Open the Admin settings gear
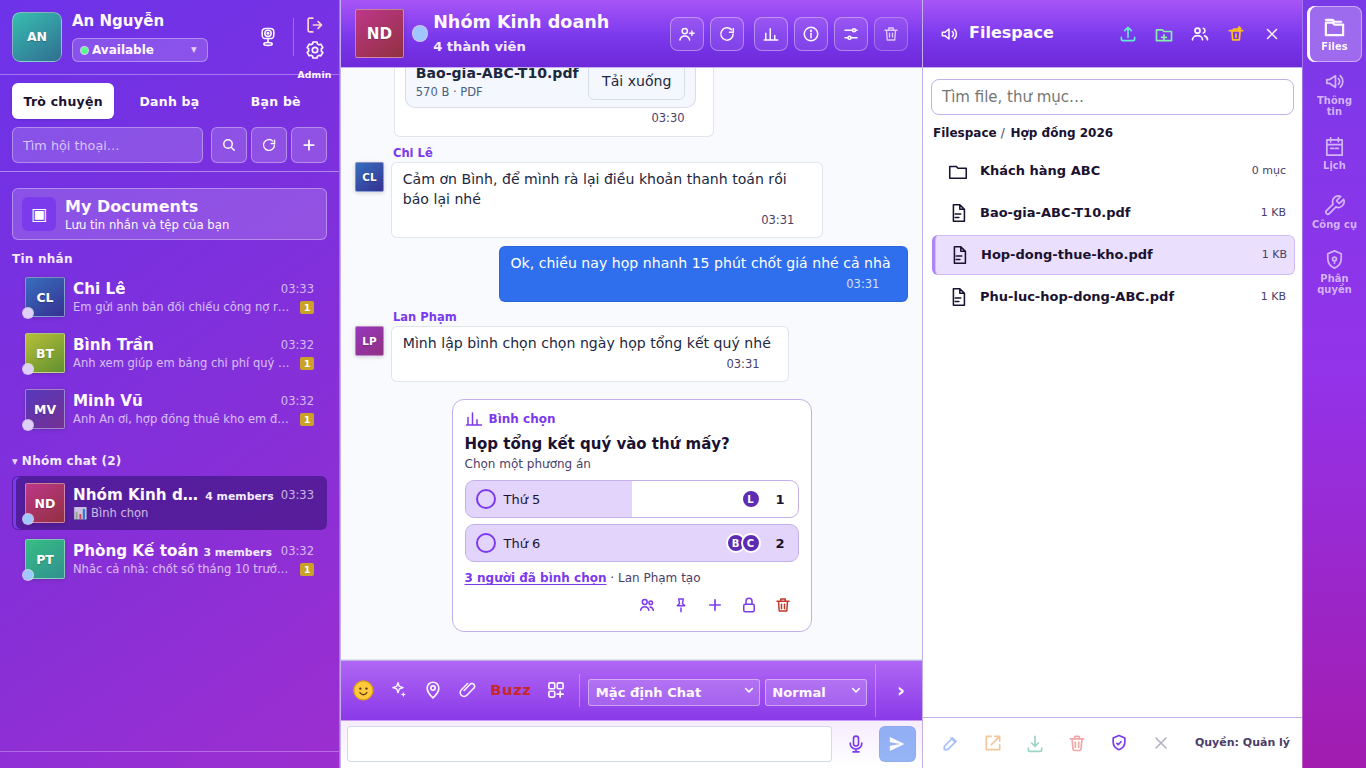 315,50
